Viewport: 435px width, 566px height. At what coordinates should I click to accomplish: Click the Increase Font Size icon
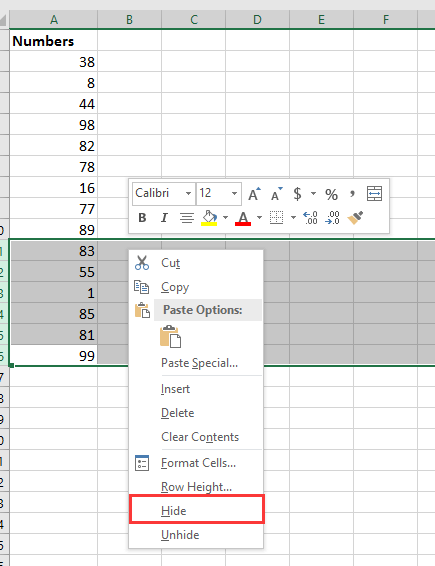254,194
